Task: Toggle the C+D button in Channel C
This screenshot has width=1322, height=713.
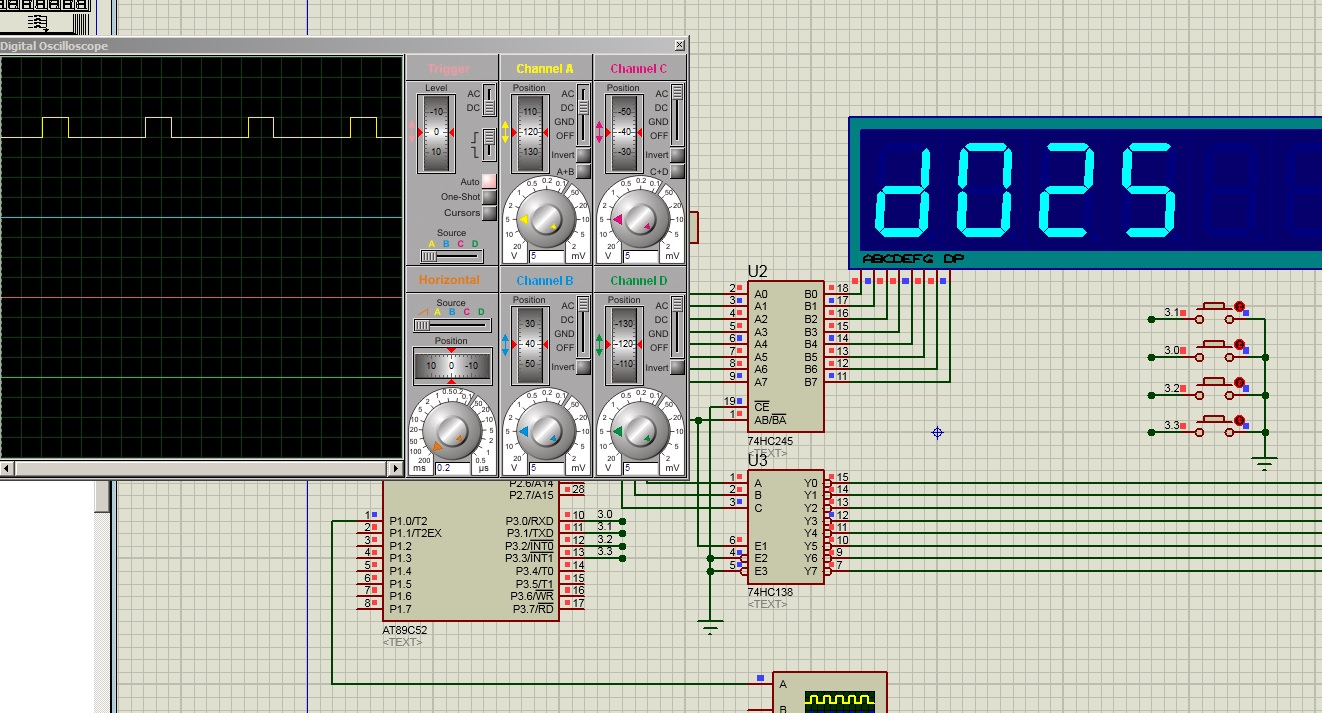Action: (677, 172)
